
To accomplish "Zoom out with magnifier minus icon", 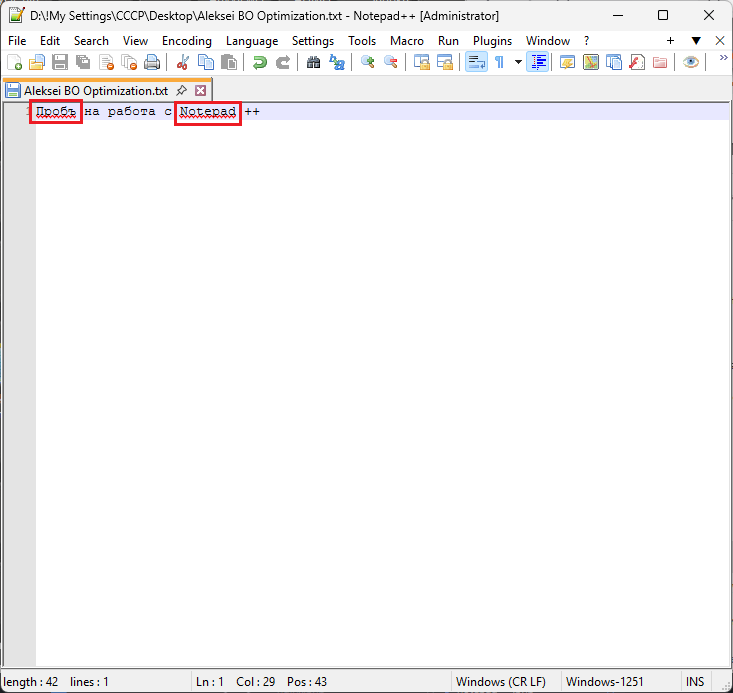I will (390, 62).
